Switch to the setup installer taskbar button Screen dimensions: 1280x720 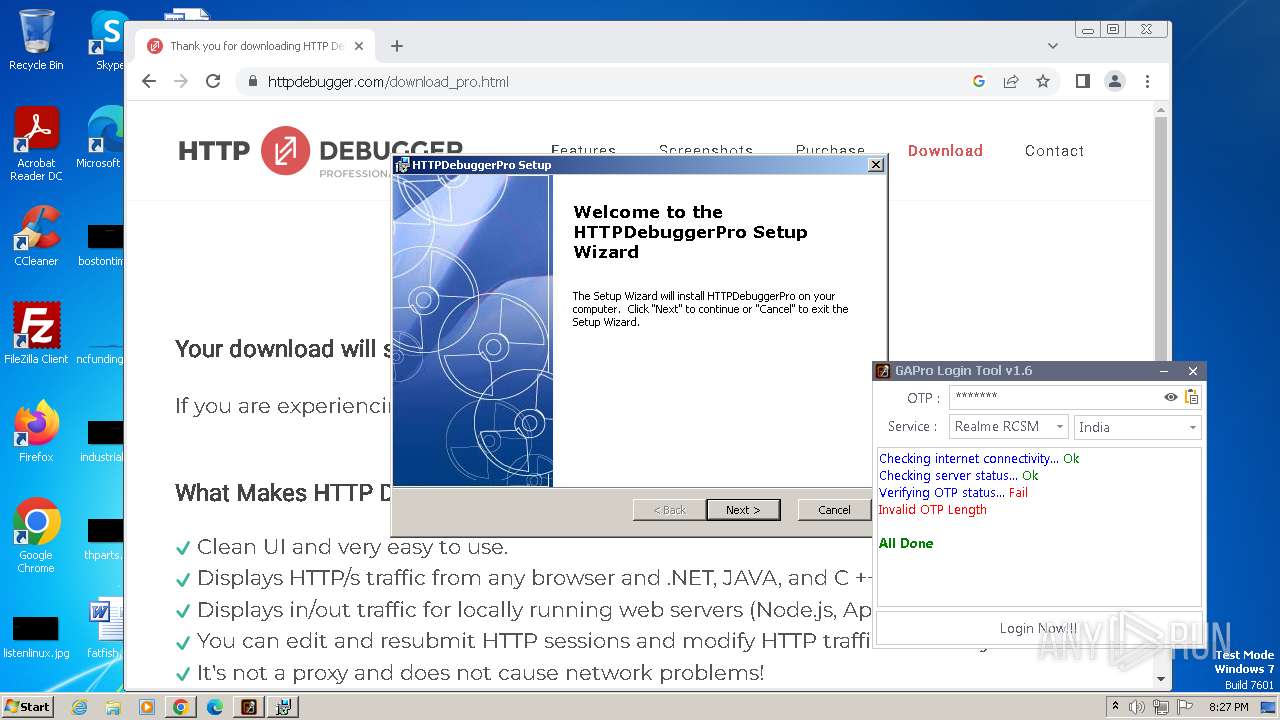(x=283, y=707)
